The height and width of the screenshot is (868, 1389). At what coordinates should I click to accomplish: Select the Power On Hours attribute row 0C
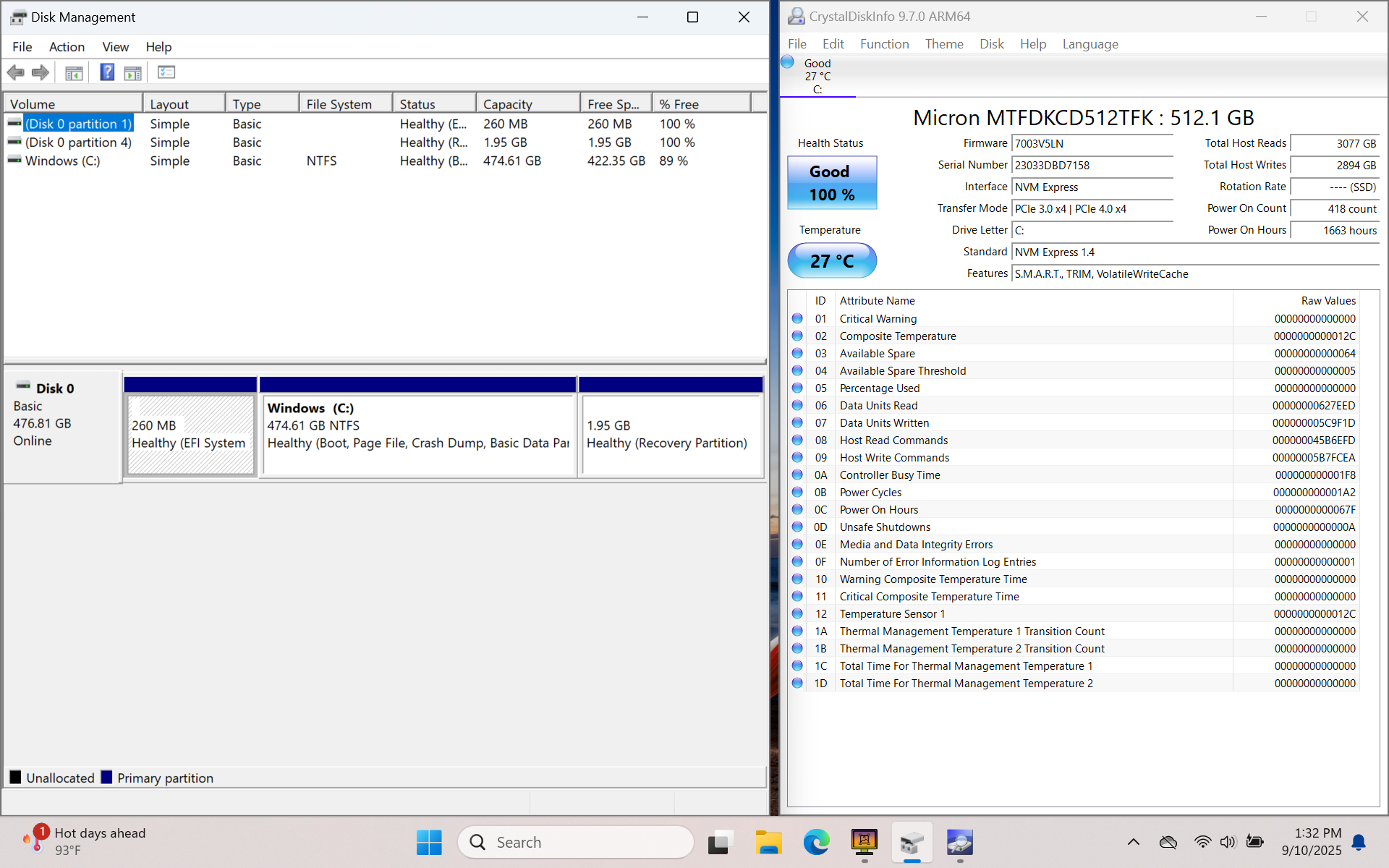click(1074, 509)
